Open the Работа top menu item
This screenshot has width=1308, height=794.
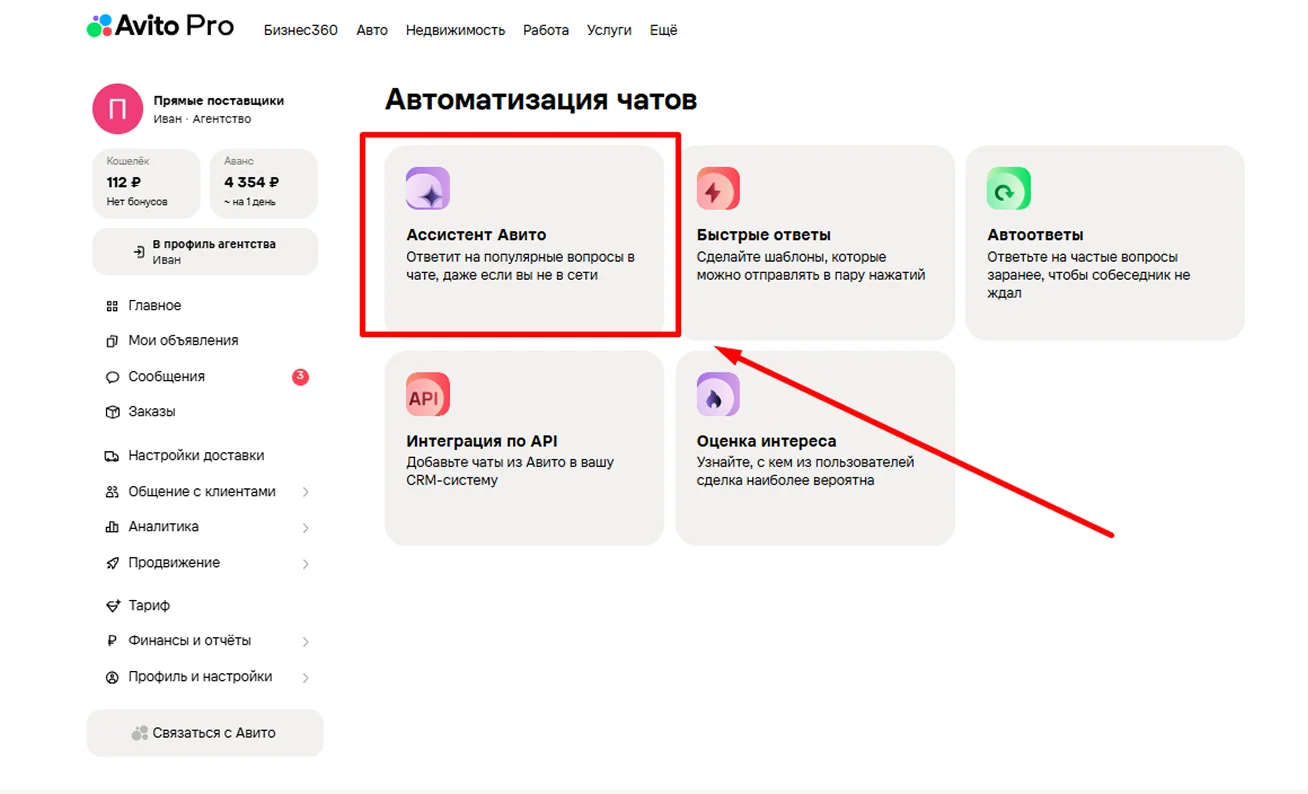(x=546, y=30)
